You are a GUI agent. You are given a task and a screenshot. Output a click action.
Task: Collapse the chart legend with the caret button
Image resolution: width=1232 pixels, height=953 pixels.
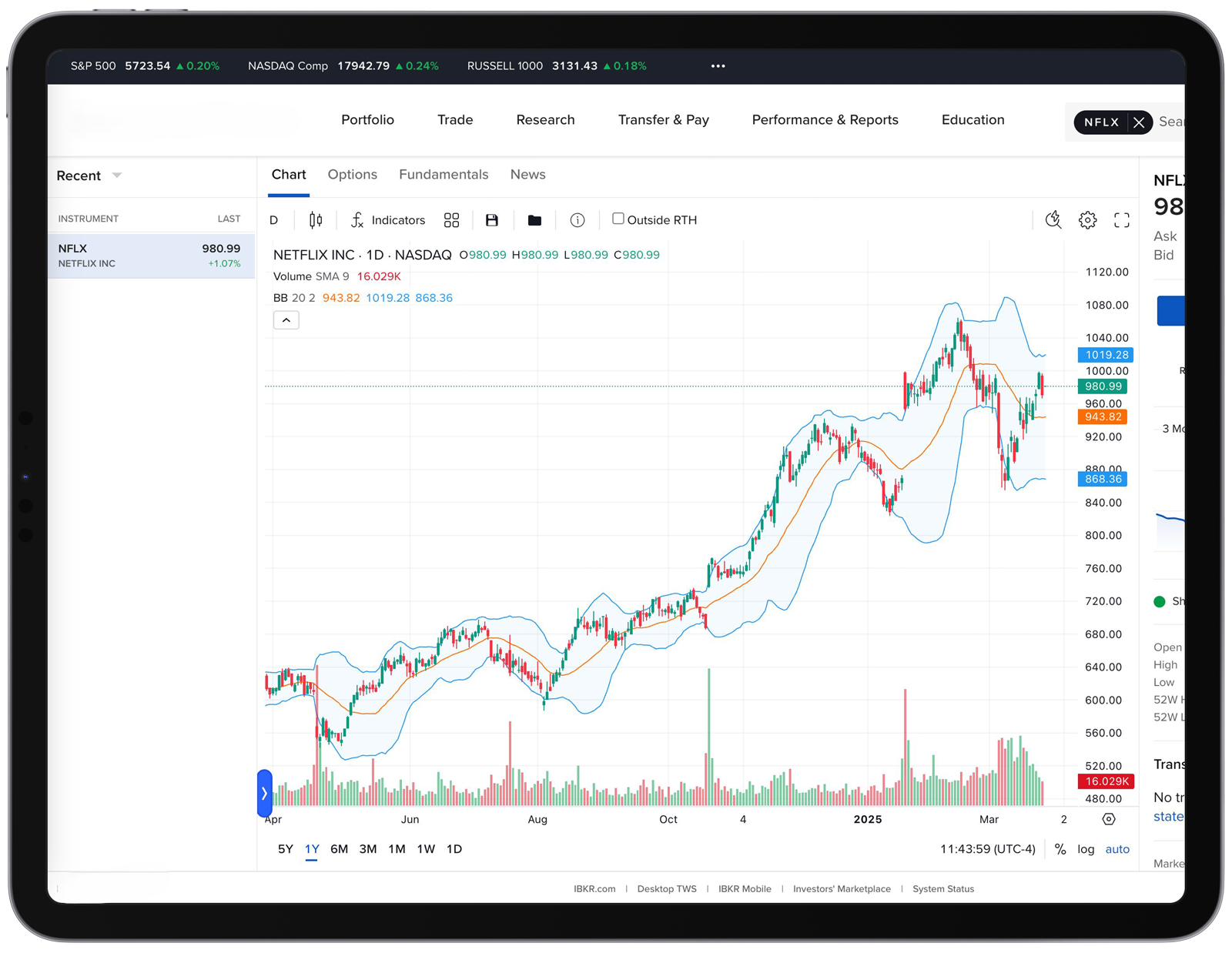286,320
